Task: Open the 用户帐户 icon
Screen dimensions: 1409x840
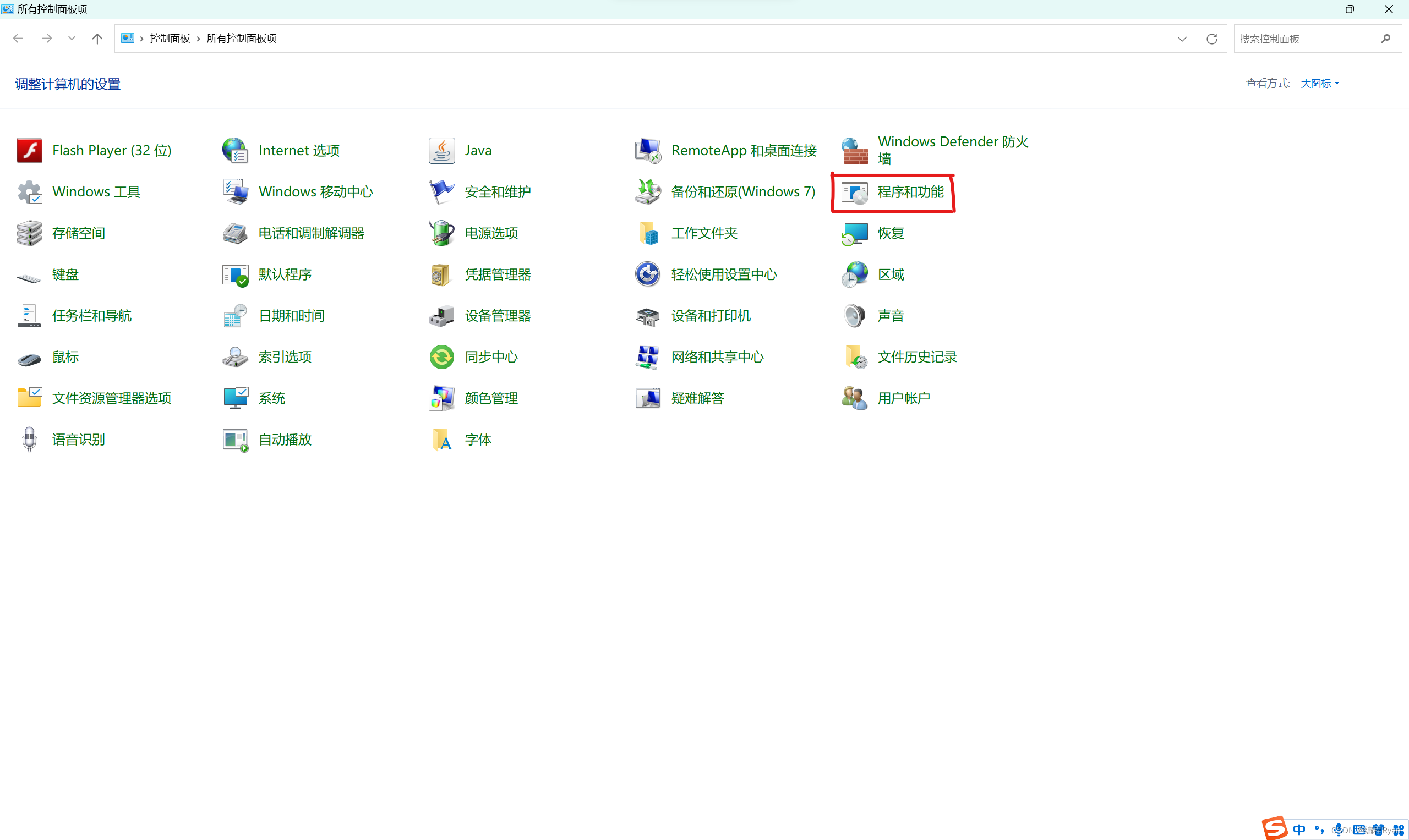Action: coord(855,398)
